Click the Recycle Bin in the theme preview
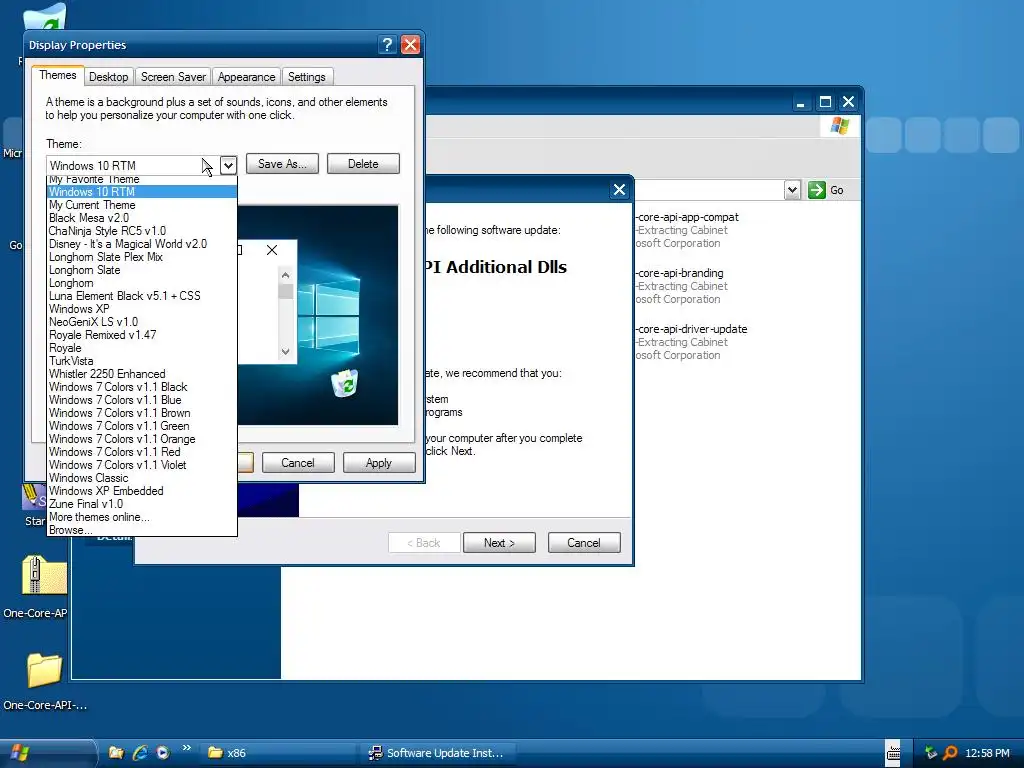 345,383
